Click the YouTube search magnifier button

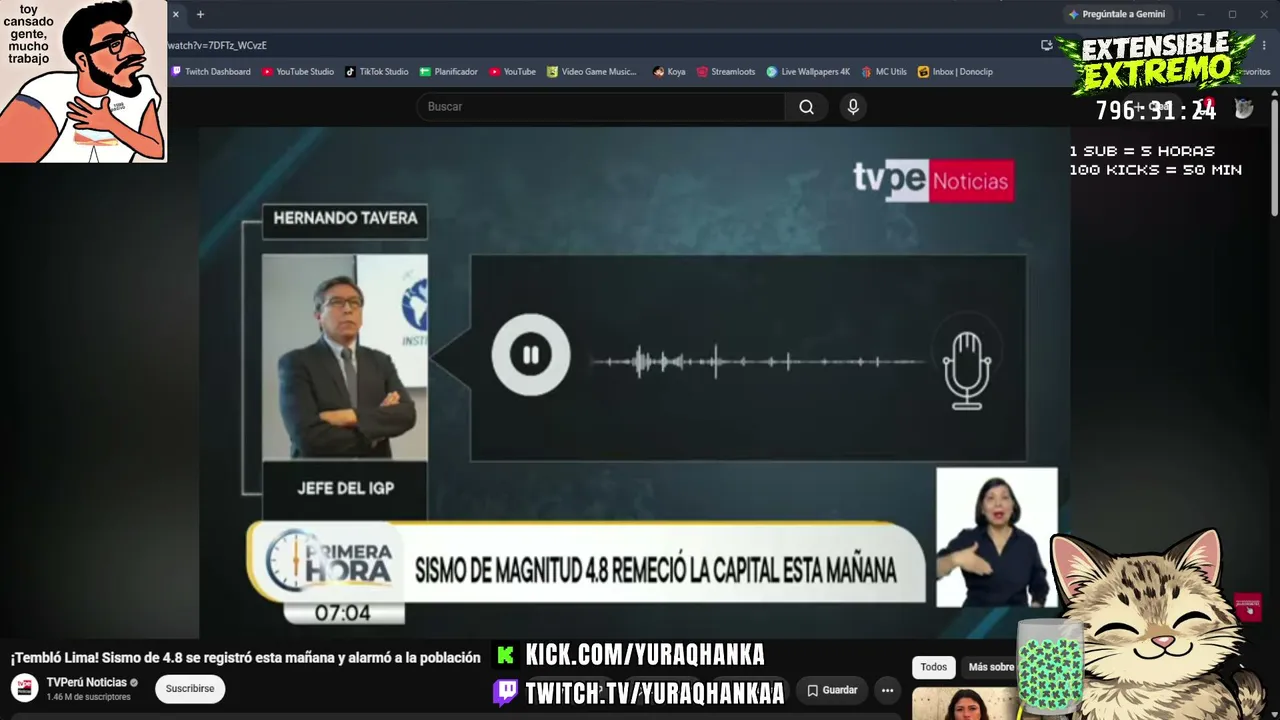(x=806, y=107)
